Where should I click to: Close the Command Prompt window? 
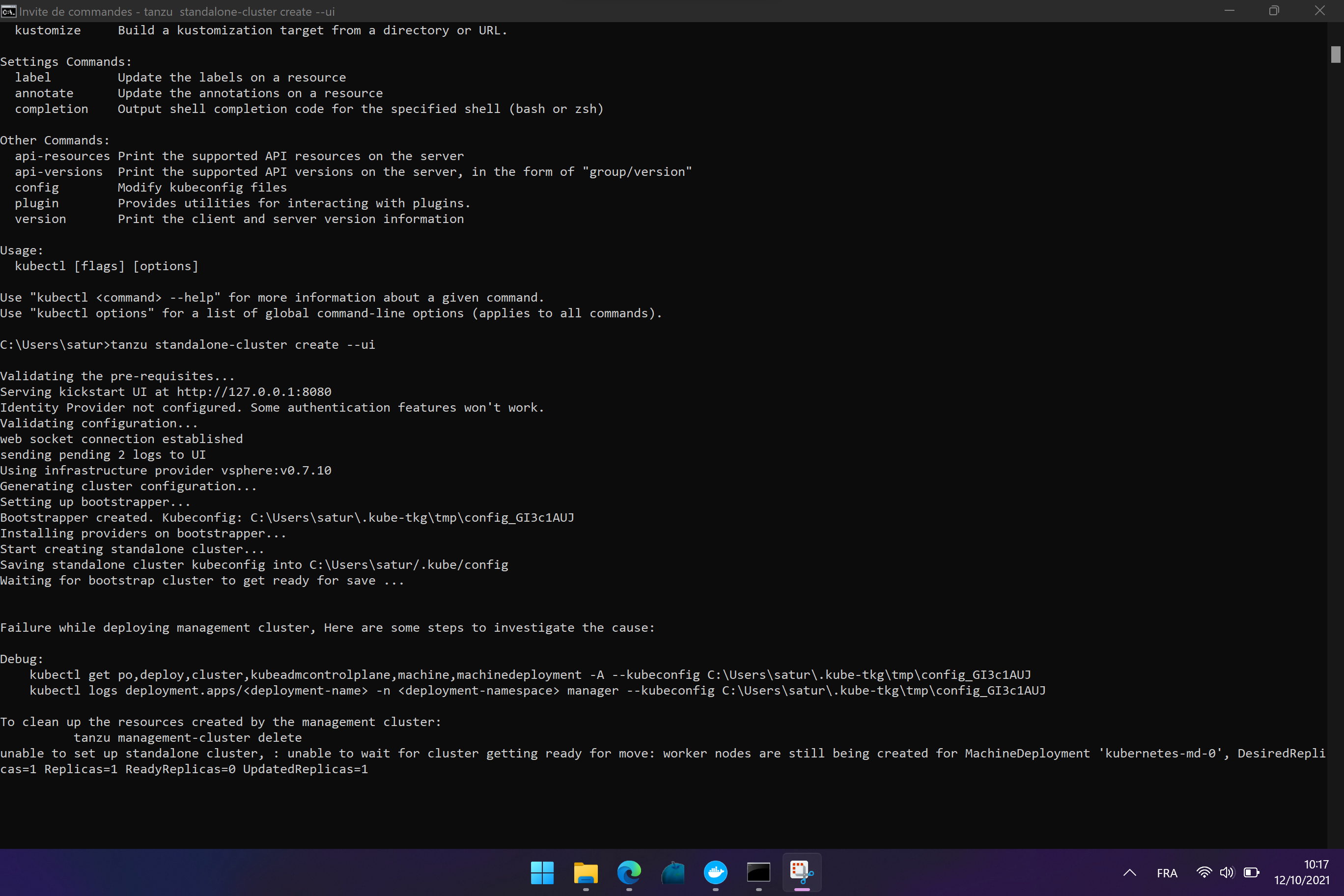(1319, 11)
